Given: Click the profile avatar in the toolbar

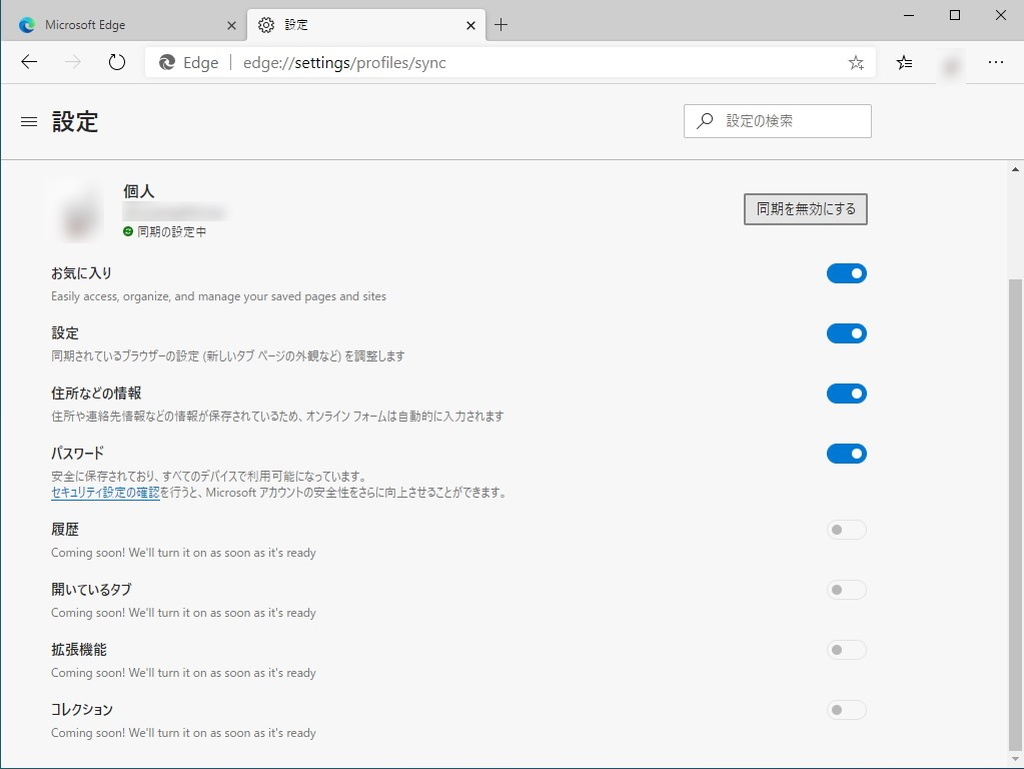Looking at the screenshot, I should [x=951, y=62].
